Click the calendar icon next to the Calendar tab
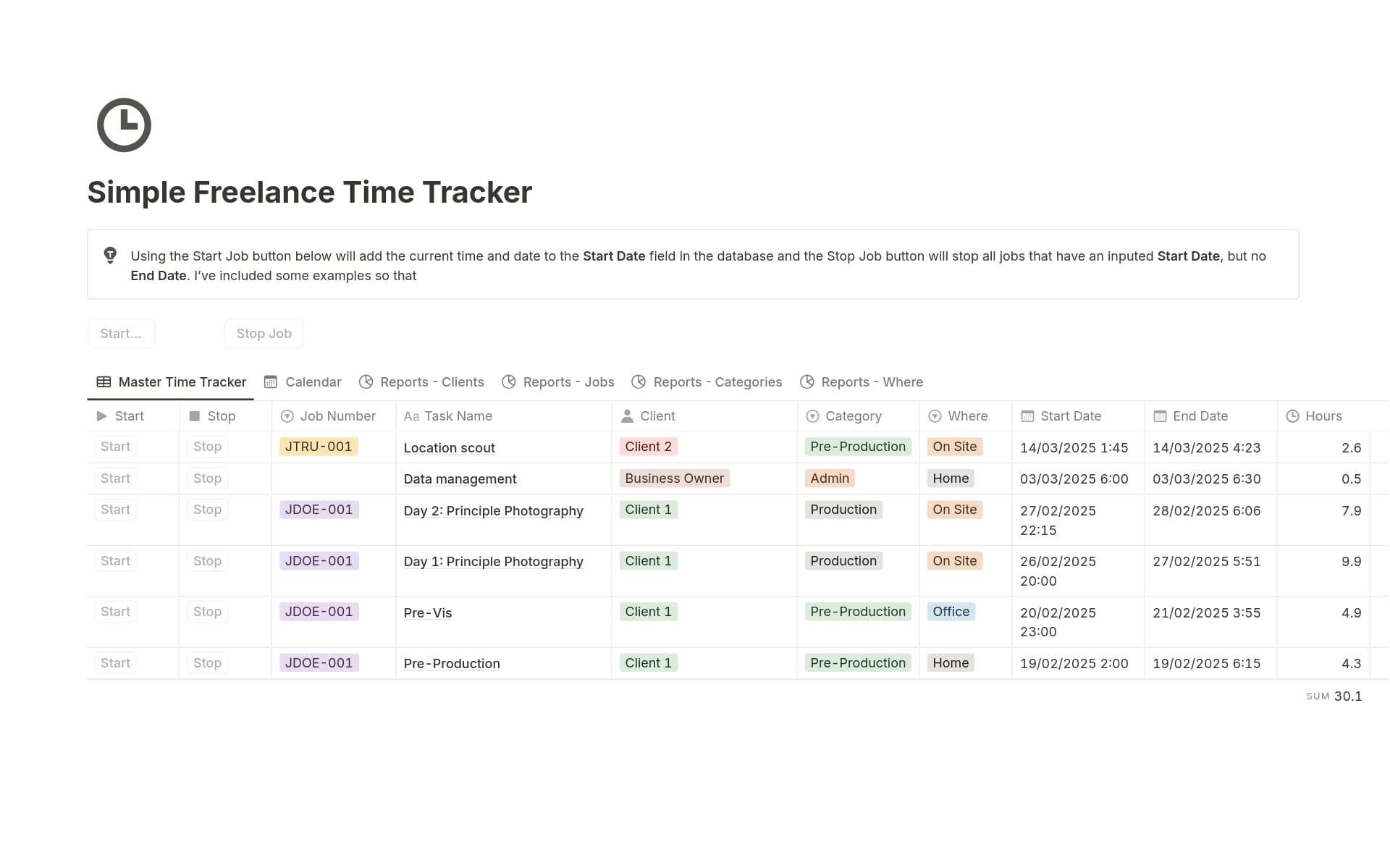Screen dimensions: 1390x868 (270, 382)
